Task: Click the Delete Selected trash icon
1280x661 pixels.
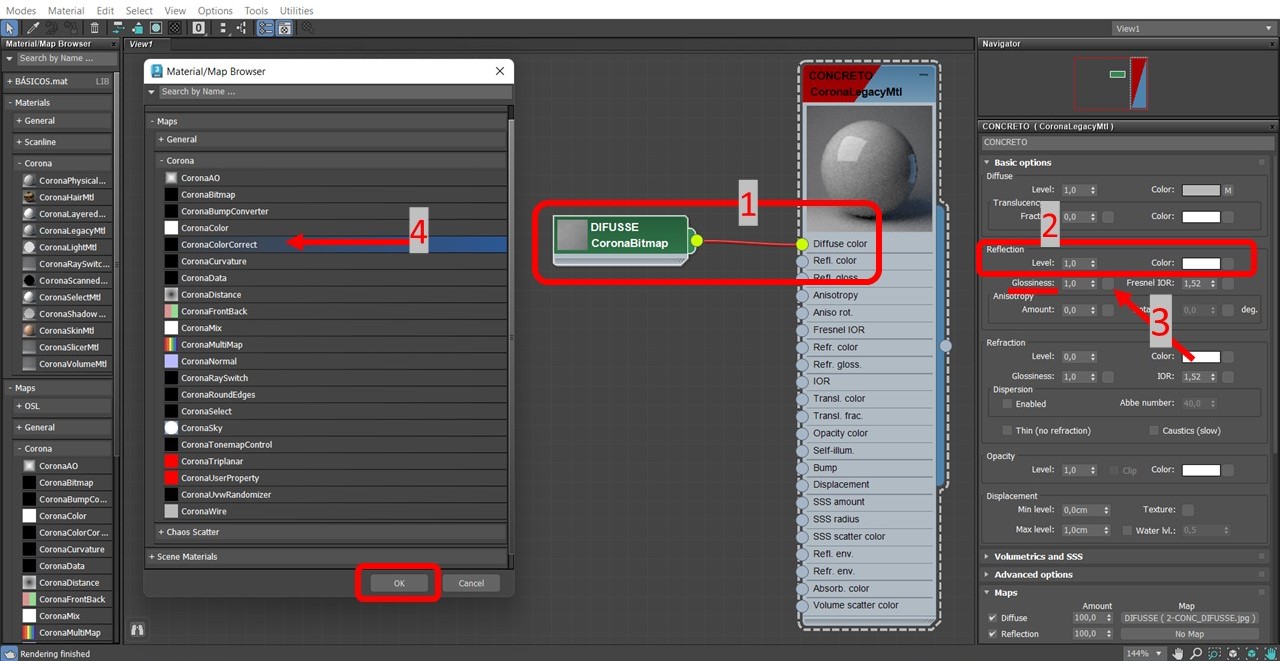Action: (94, 28)
